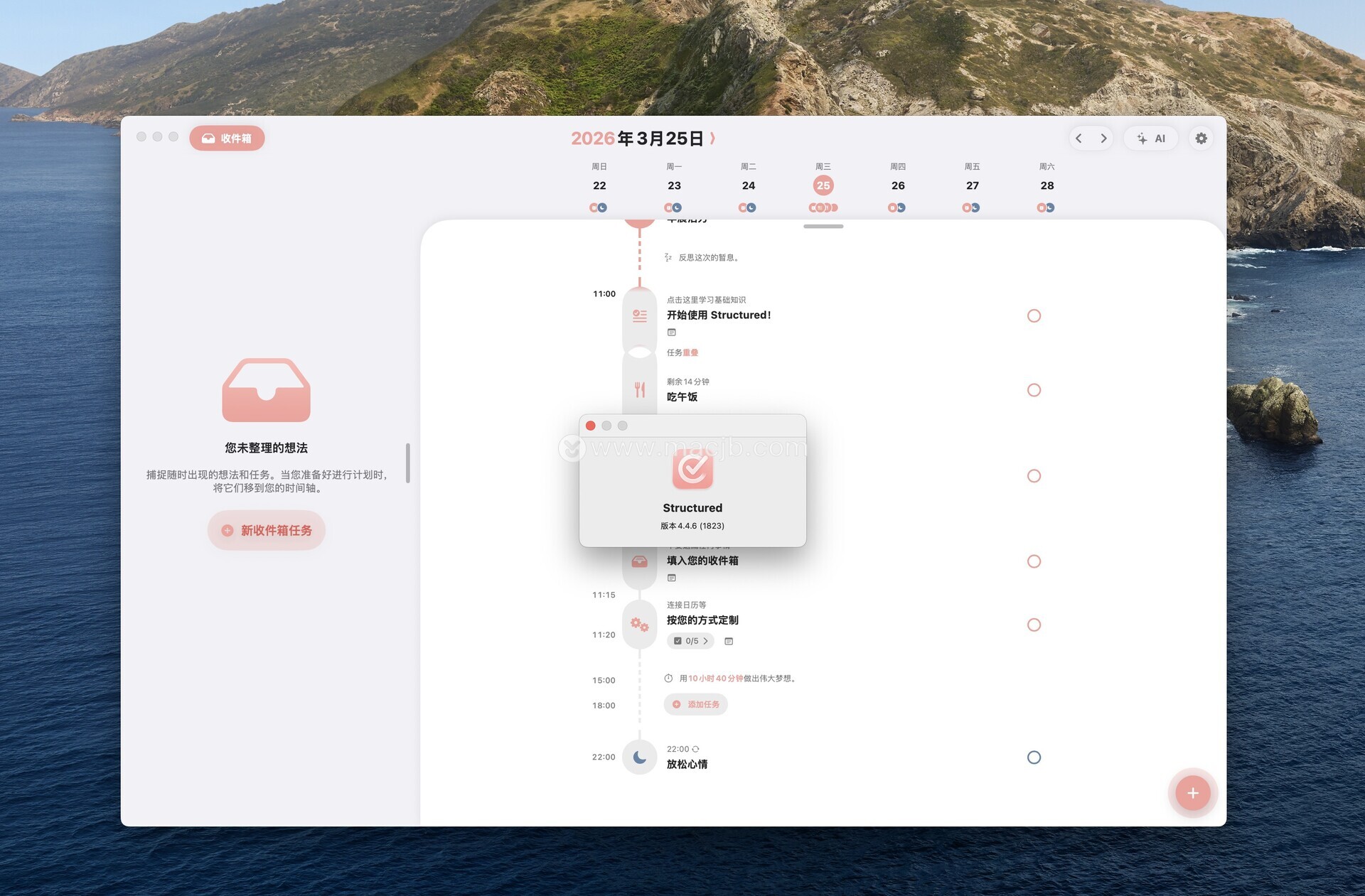Select 周五 27 in the week strip
Image resolution: width=1365 pixels, height=896 pixels.
click(x=972, y=185)
